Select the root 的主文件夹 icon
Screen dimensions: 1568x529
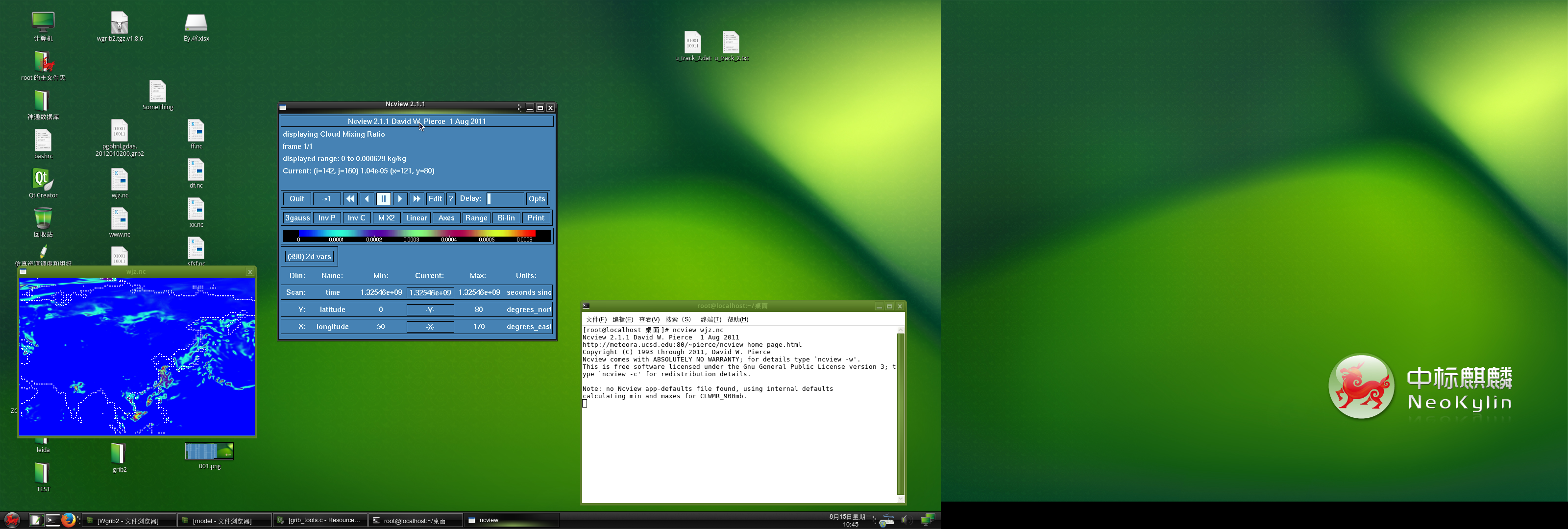[43, 66]
